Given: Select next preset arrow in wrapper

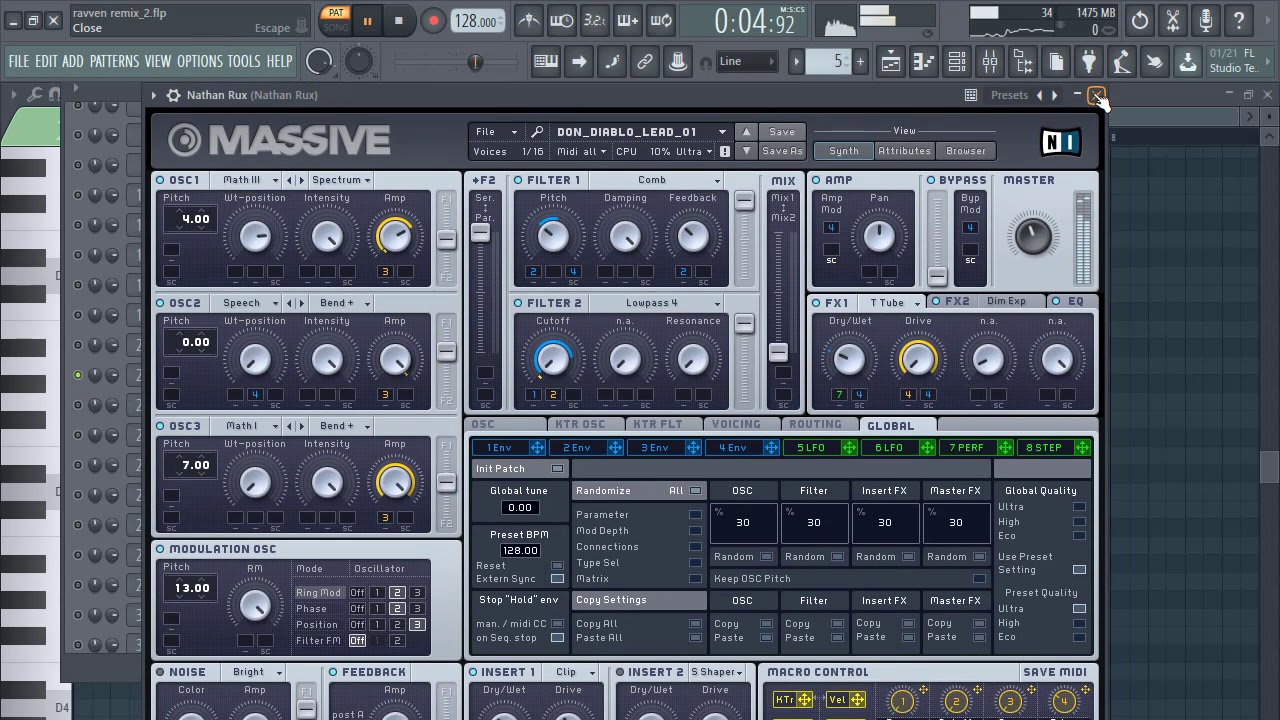Looking at the screenshot, I should click(1054, 95).
